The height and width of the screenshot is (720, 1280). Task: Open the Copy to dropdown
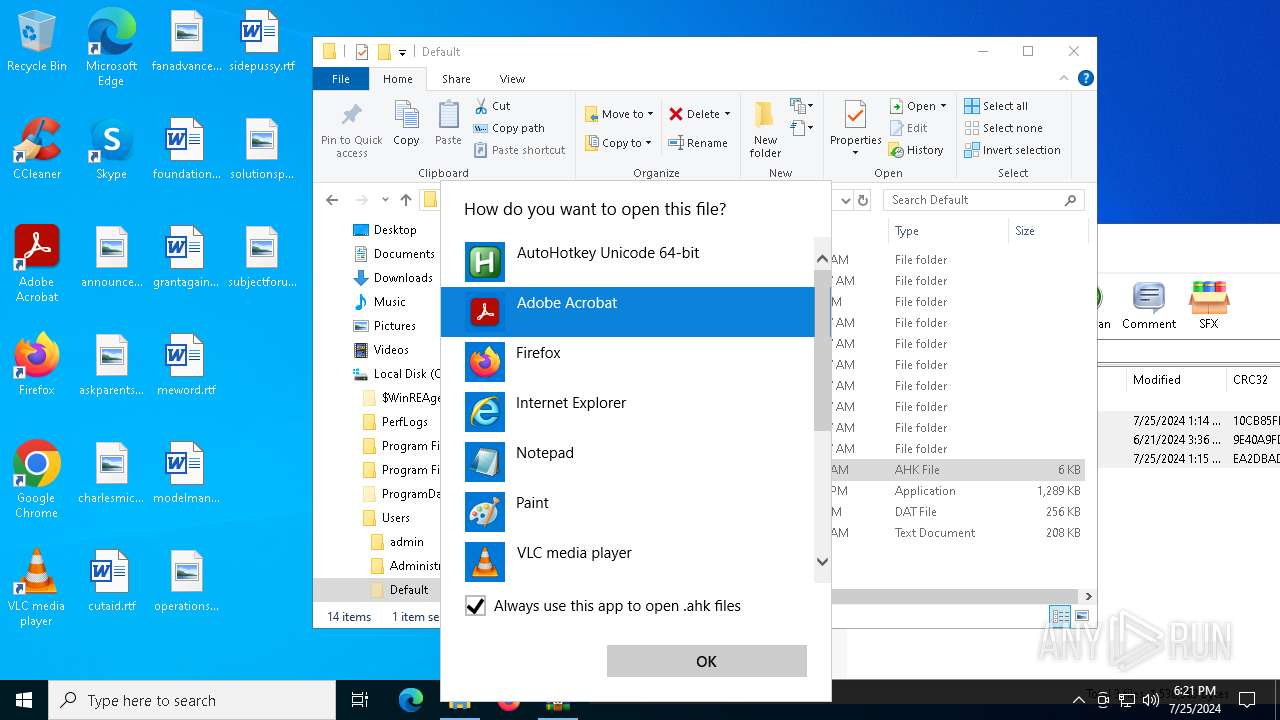click(x=618, y=143)
